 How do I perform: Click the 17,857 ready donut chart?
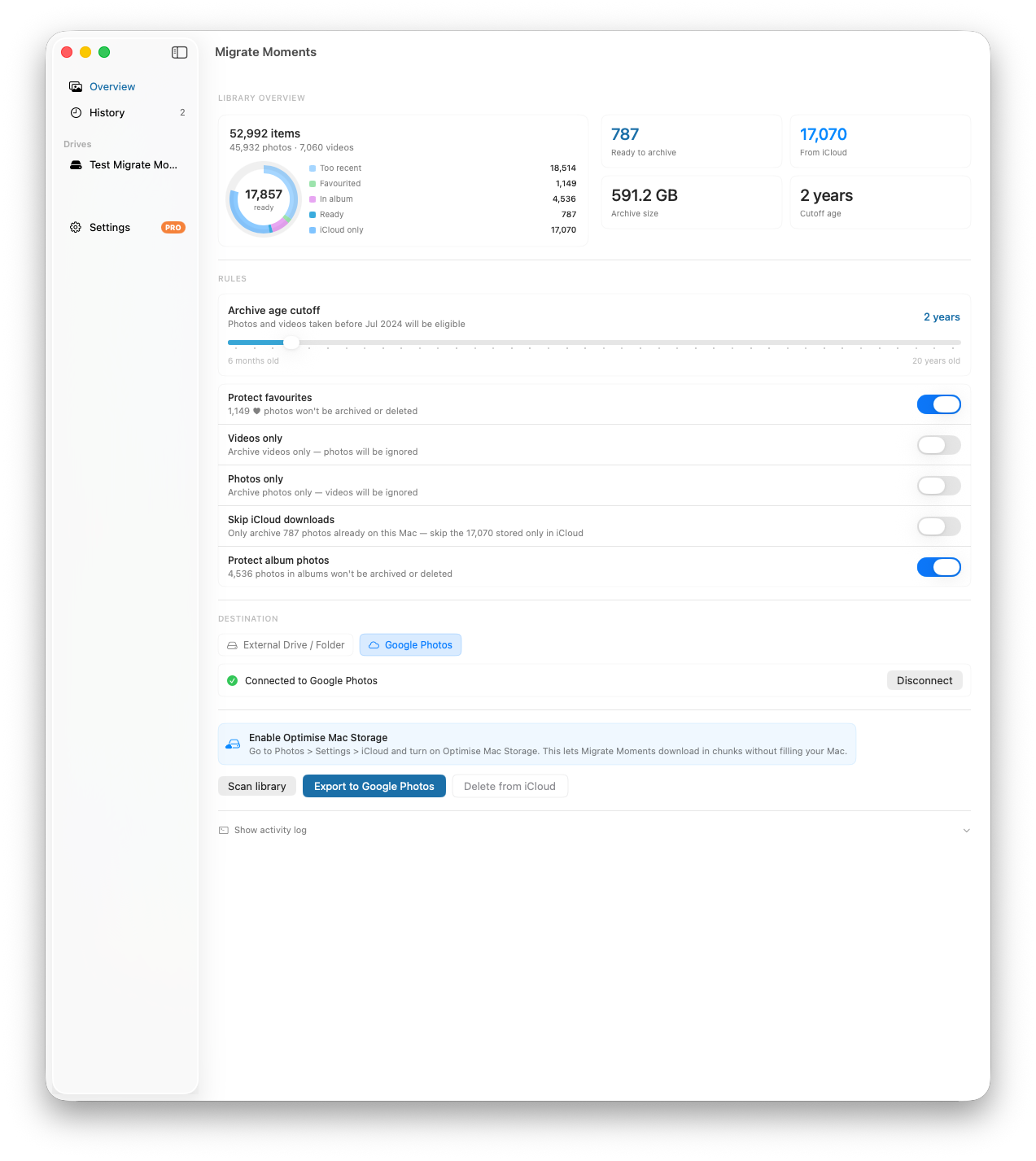[264, 199]
